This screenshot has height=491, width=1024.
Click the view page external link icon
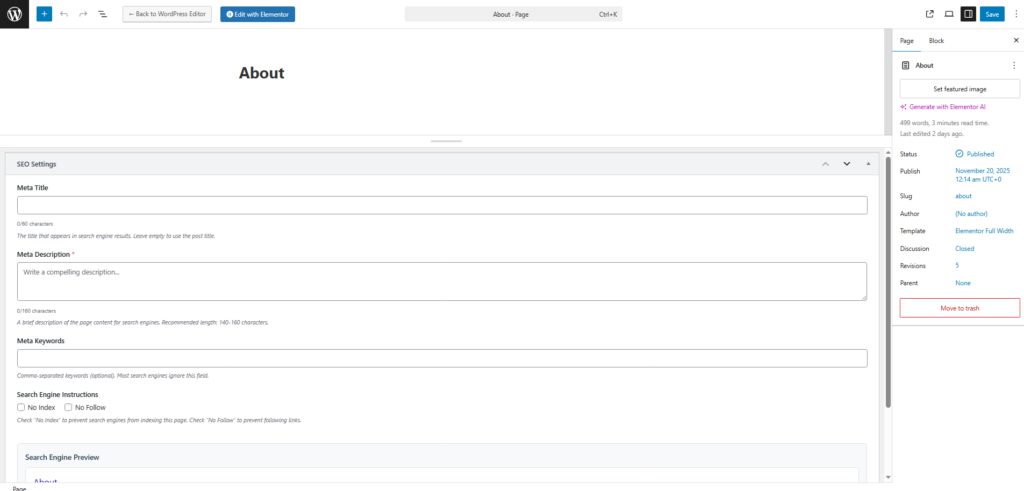930,14
